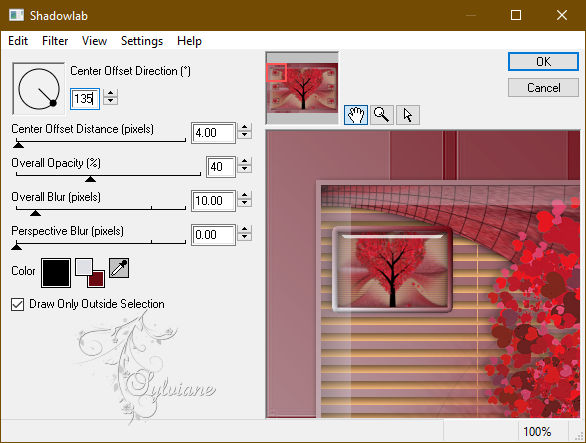The image size is (586, 443).
Task: Increase the Perspective Blur value
Action: (x=244, y=229)
